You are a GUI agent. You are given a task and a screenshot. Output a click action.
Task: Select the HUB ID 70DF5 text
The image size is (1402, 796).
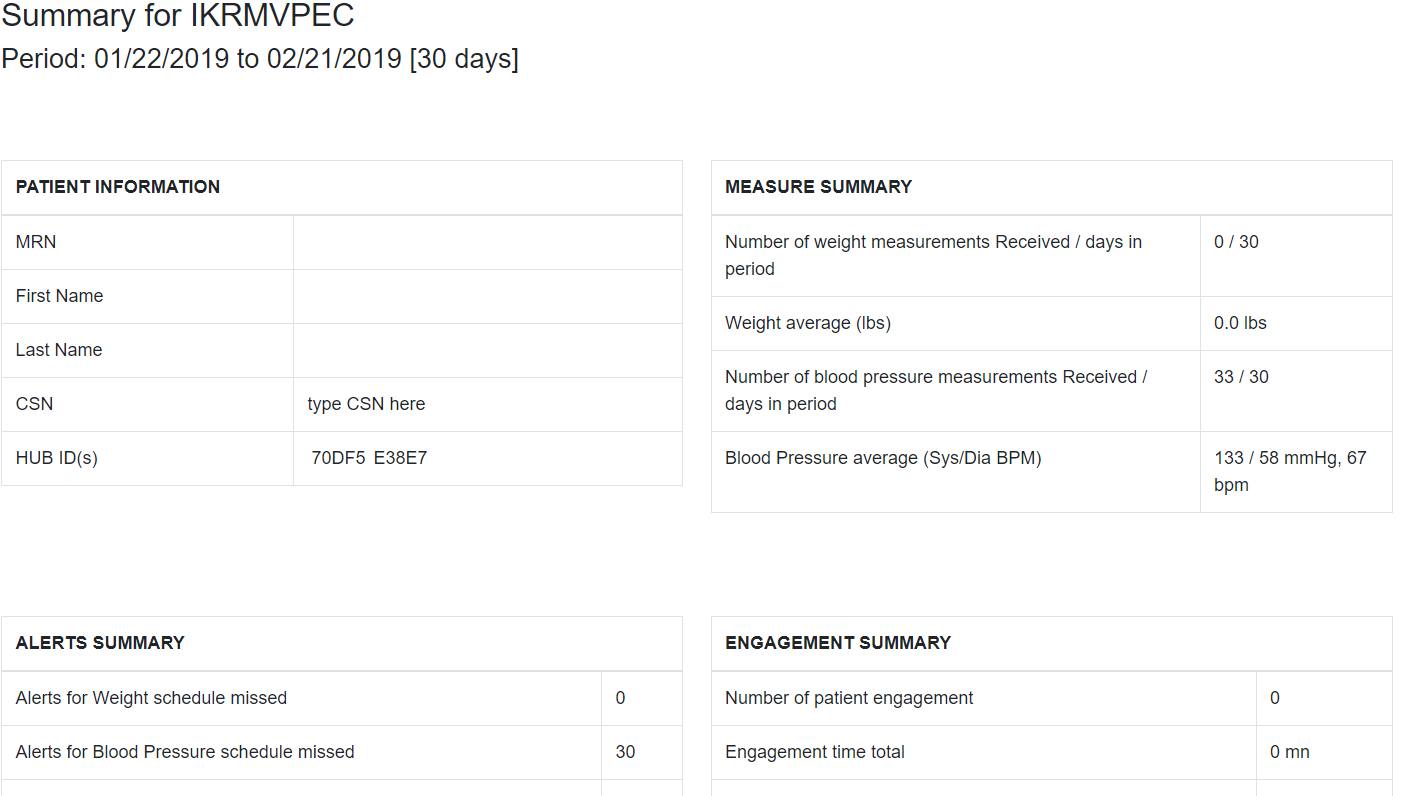pyautogui.click(x=338, y=458)
